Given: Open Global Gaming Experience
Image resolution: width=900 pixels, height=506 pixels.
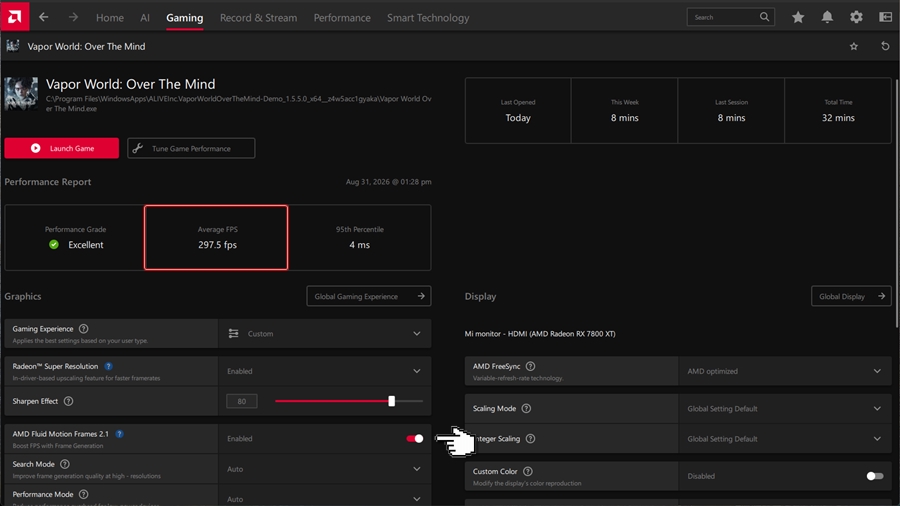Looking at the screenshot, I should click(368, 296).
